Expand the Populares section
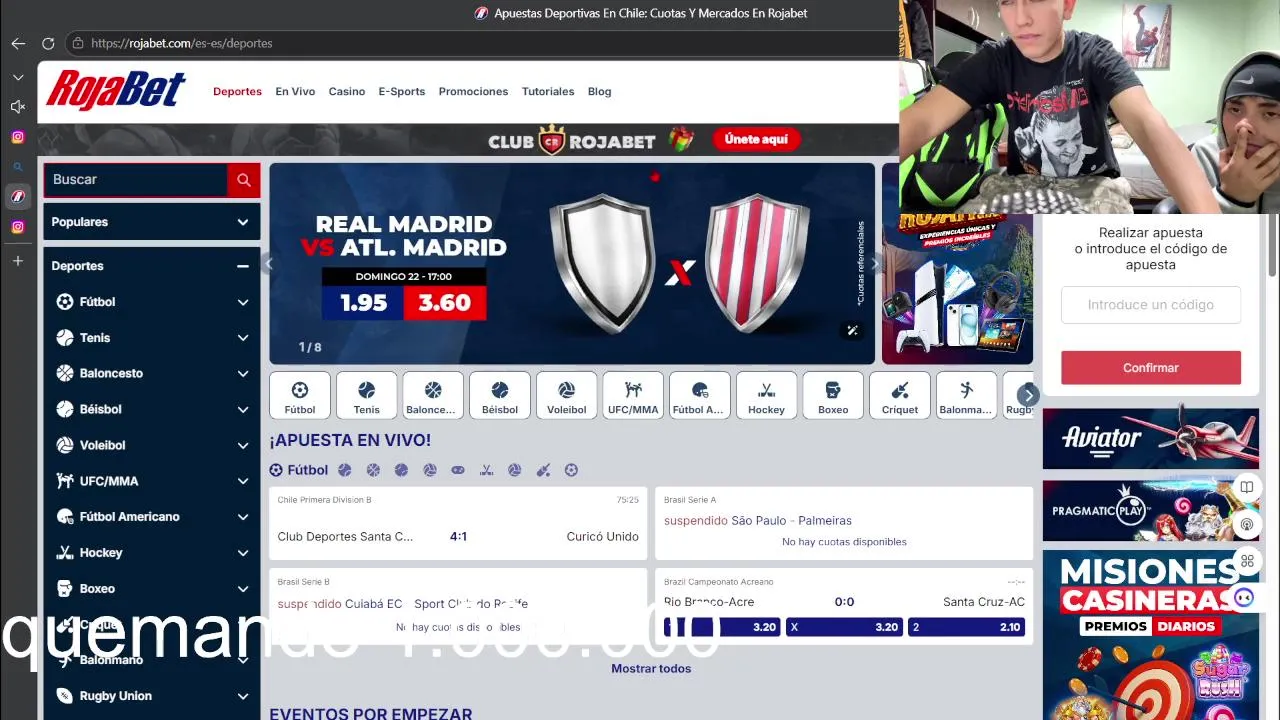The height and width of the screenshot is (720, 1280). 242,222
